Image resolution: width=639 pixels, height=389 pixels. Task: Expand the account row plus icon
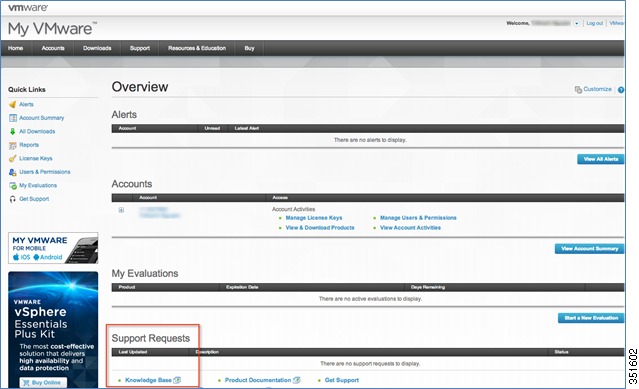pos(121,210)
